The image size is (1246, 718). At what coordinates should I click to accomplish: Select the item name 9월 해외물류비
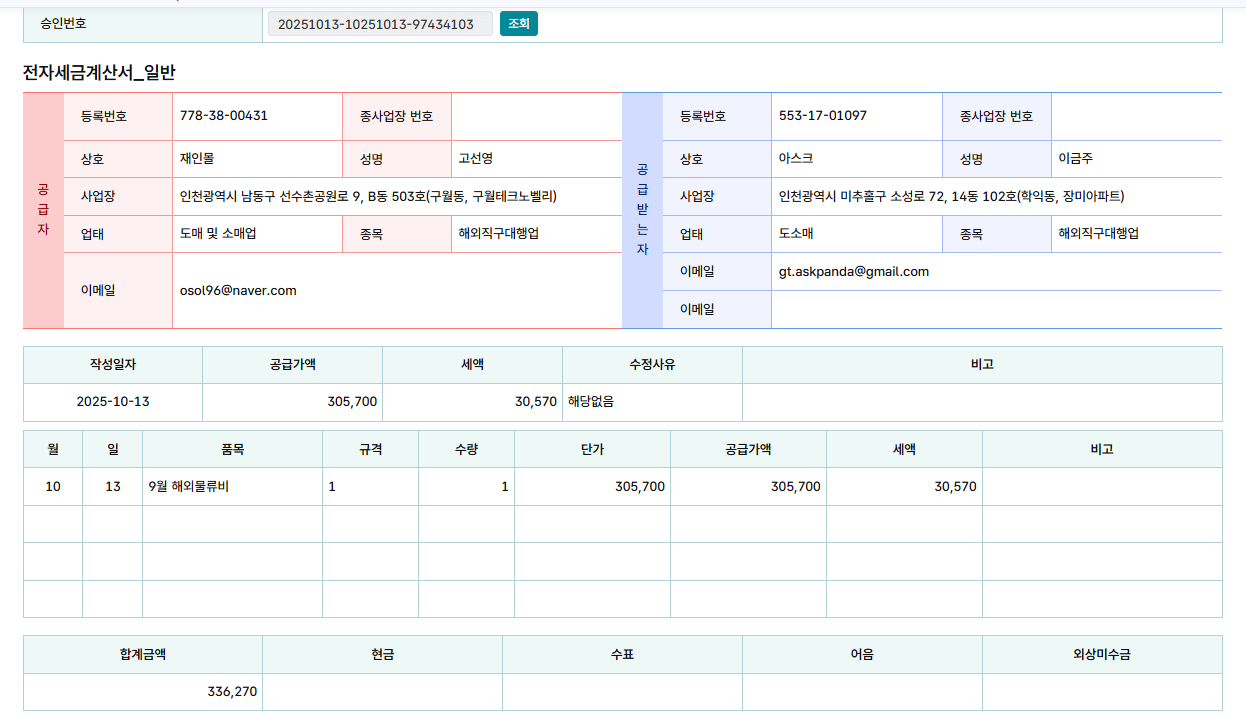click(188, 487)
